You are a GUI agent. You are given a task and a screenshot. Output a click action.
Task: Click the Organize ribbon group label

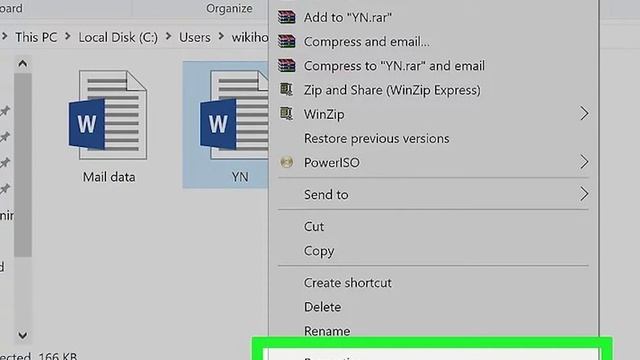pos(229,8)
